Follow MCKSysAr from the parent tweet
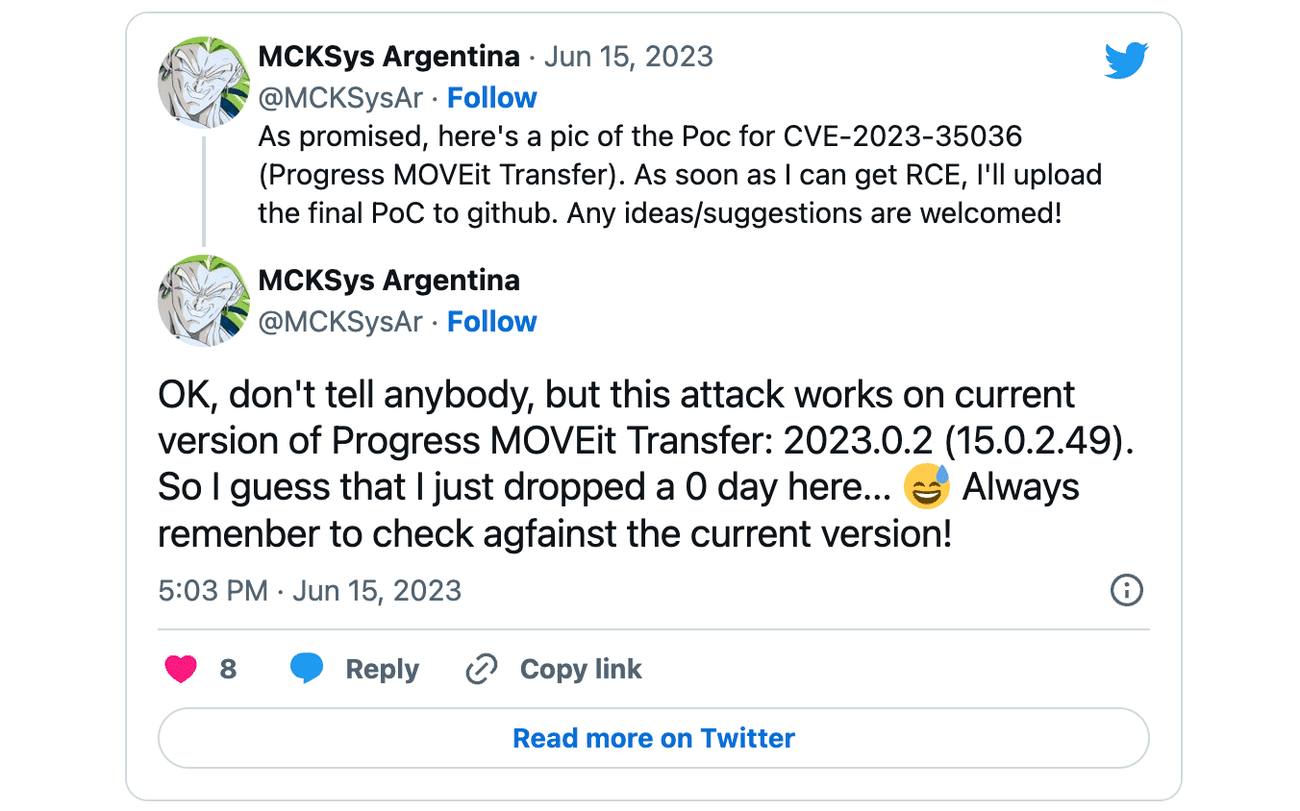Screen dimensions: 1300x811 [492, 98]
